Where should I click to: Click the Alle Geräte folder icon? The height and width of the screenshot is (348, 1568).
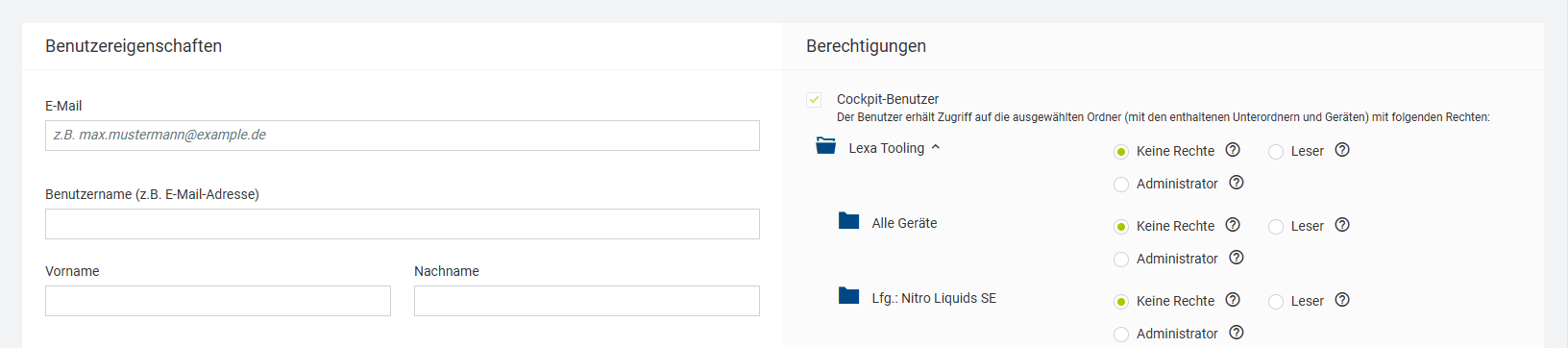(x=848, y=221)
